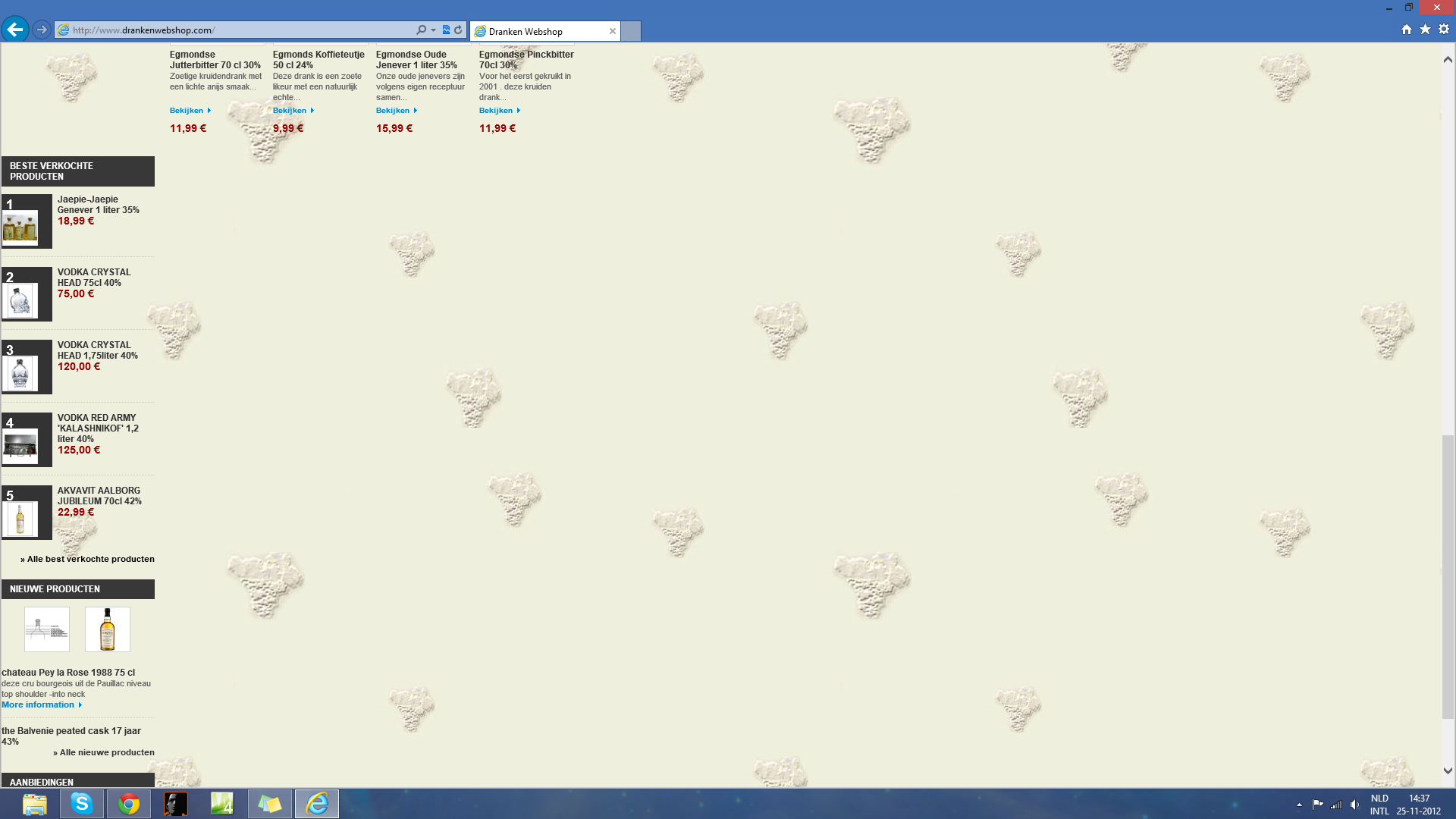The image size is (1456, 819).
Task: Open a new blank tab
Action: pos(631,31)
